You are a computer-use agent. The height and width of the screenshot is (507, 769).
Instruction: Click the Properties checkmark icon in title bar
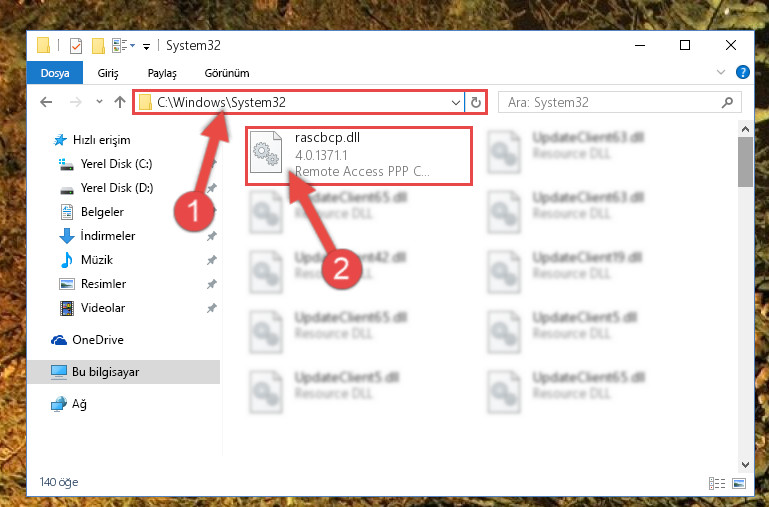(x=76, y=46)
